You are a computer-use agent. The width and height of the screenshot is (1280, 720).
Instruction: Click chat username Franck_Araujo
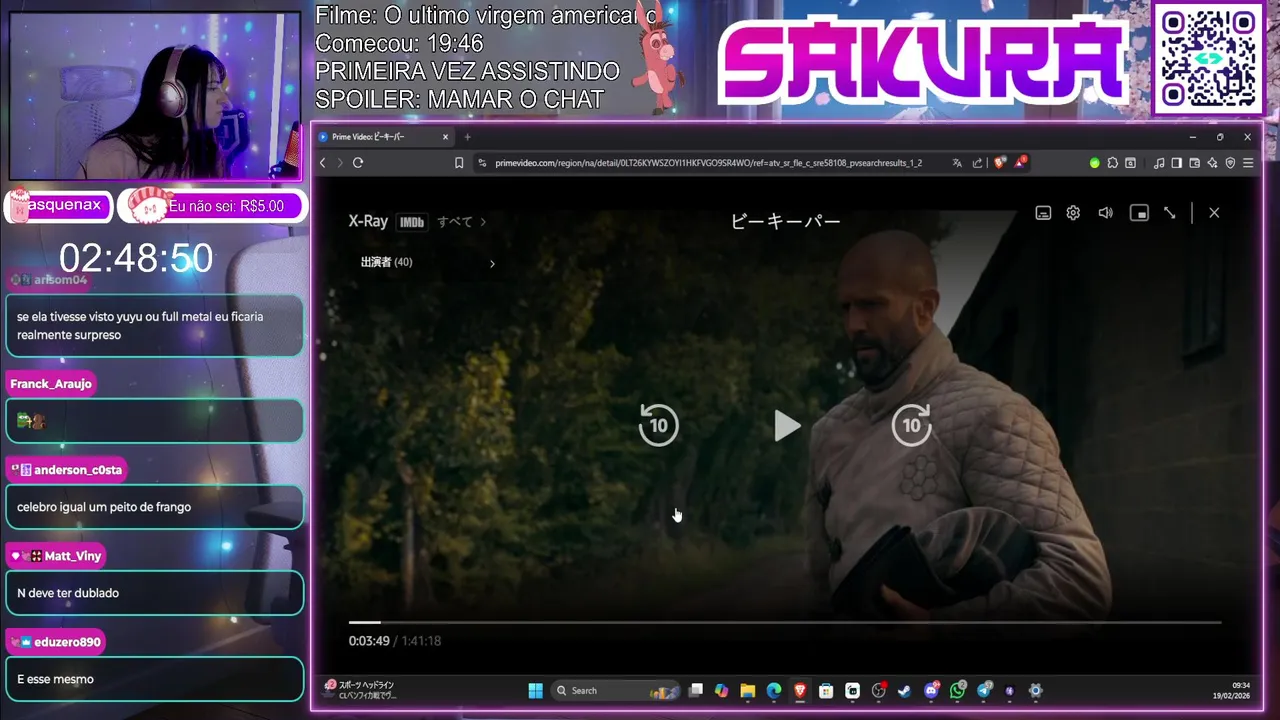click(51, 384)
